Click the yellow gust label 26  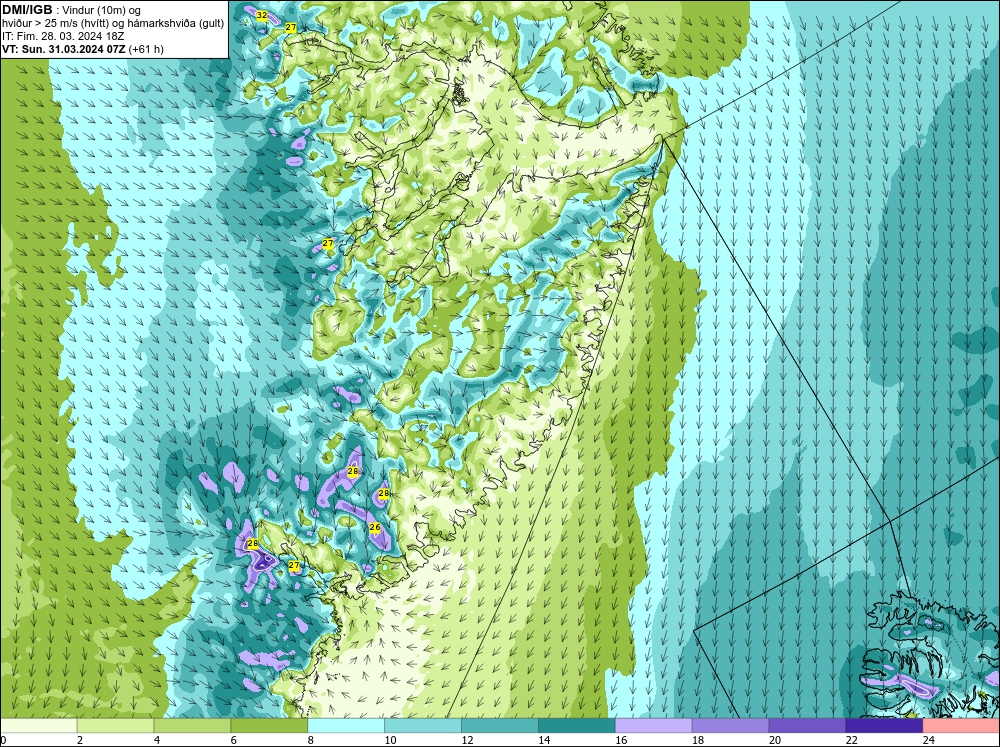pyautogui.click(x=375, y=527)
